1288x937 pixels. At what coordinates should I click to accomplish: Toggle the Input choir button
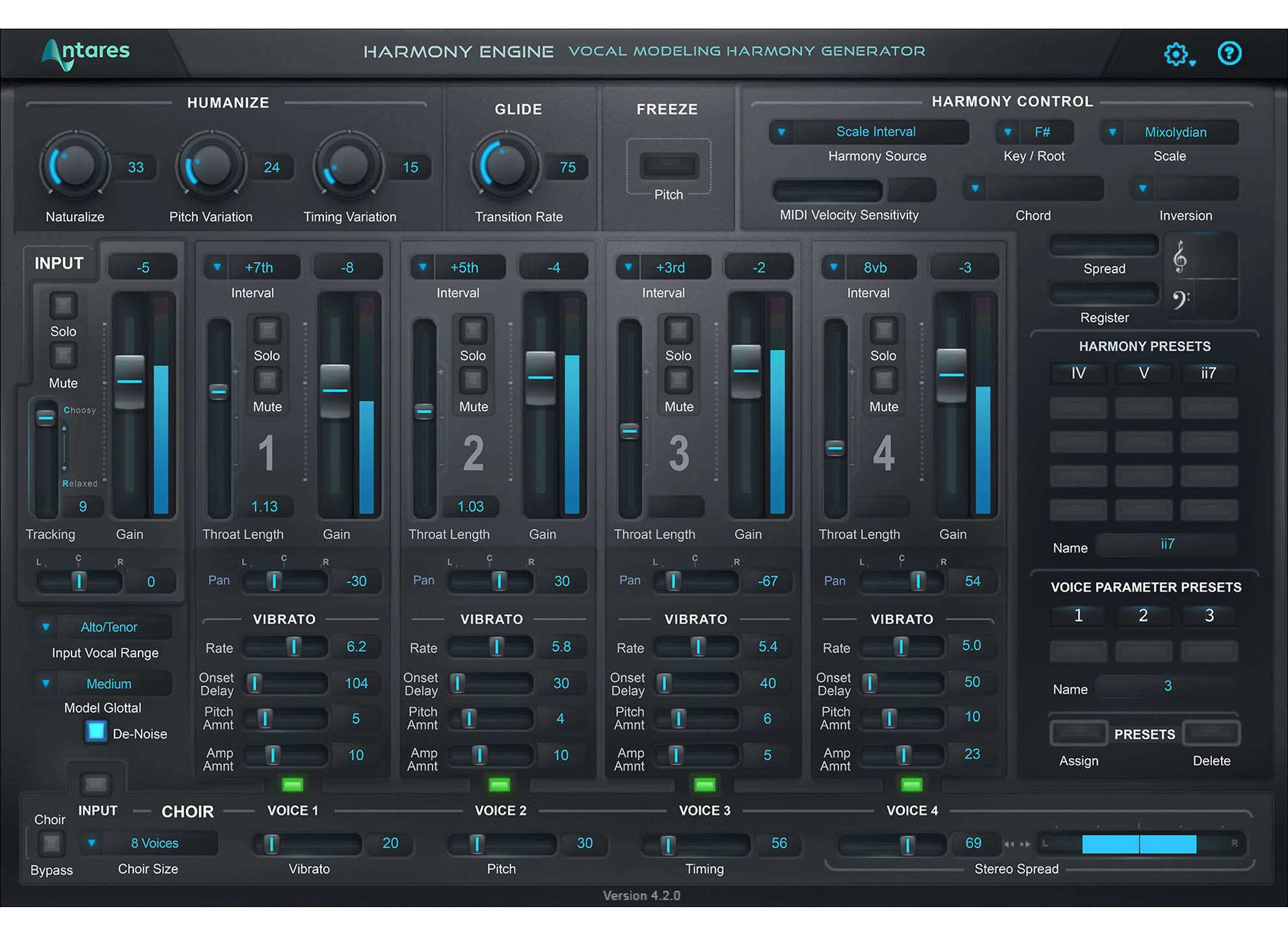click(x=96, y=784)
